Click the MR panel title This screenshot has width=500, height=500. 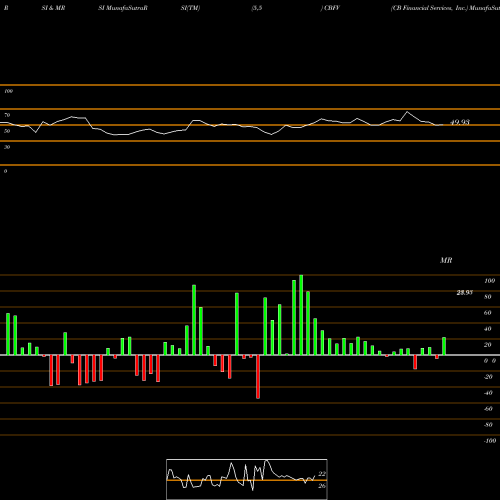[x=446, y=260]
